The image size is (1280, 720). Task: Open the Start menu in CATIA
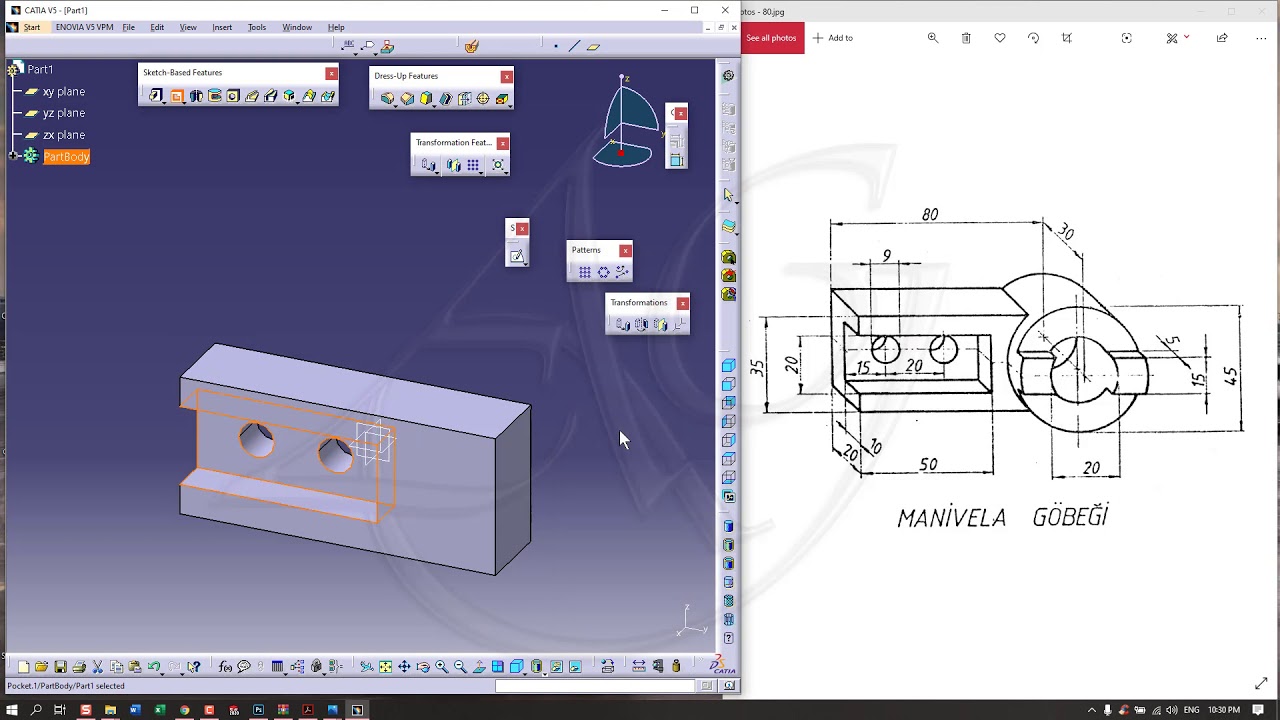(32, 27)
